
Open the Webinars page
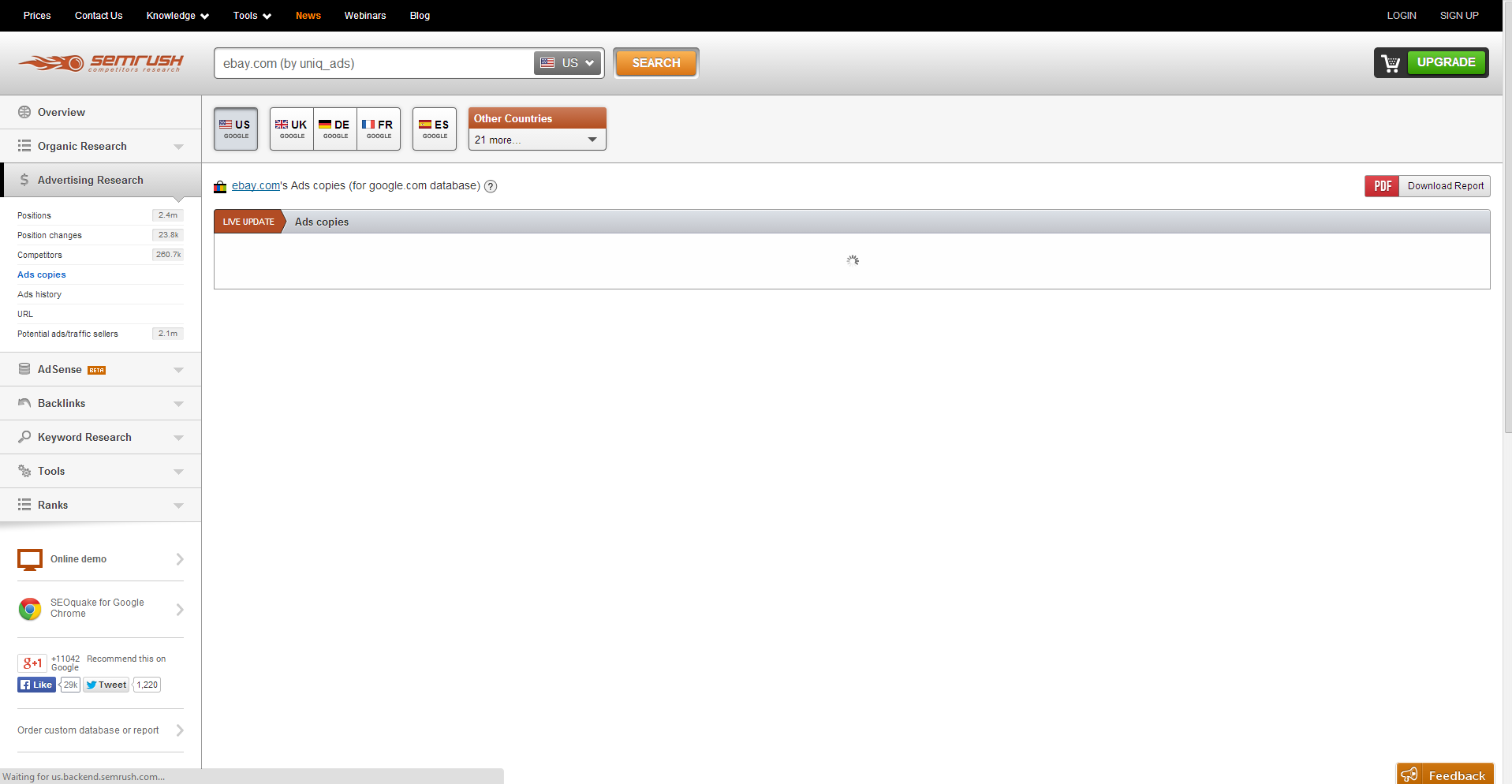pos(365,16)
